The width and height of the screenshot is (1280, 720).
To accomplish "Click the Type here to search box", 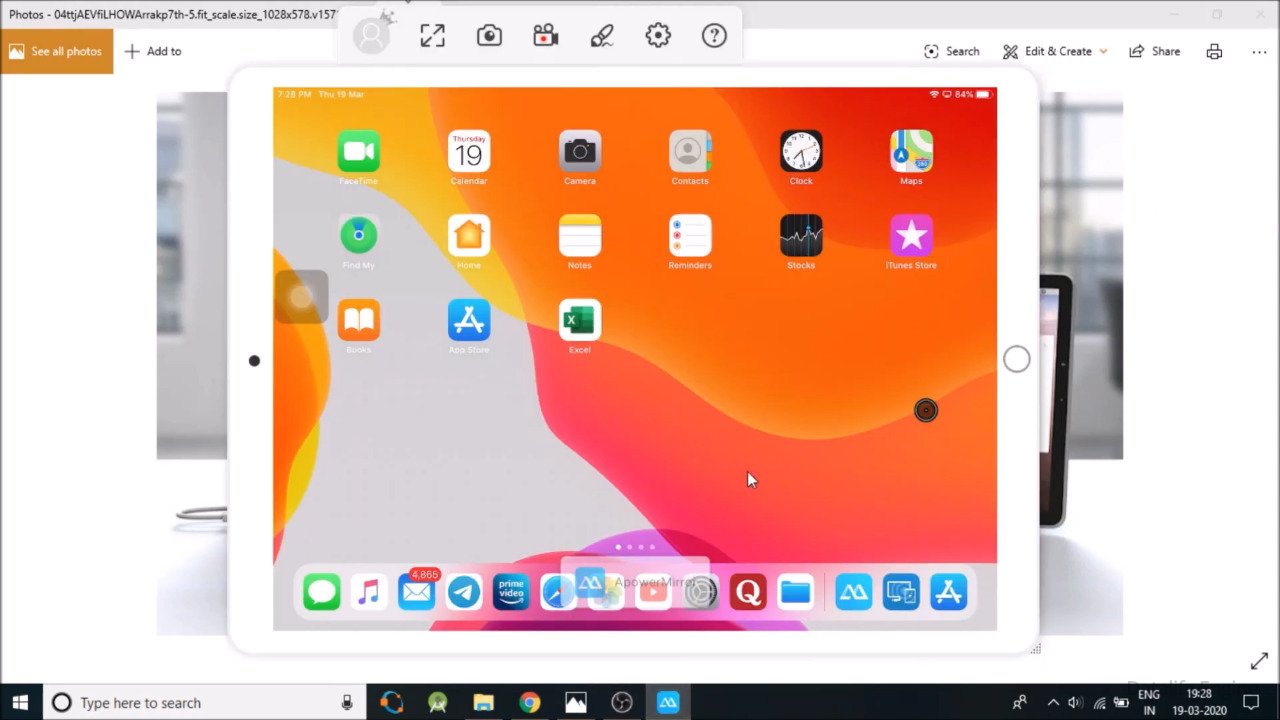I will coord(204,703).
